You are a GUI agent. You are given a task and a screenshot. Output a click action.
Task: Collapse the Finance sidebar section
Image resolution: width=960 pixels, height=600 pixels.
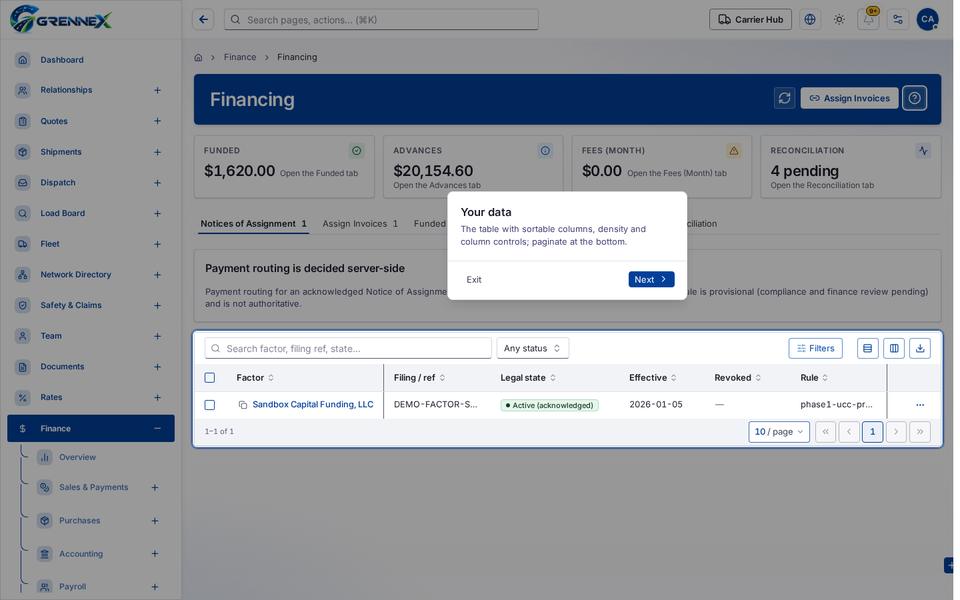157,429
